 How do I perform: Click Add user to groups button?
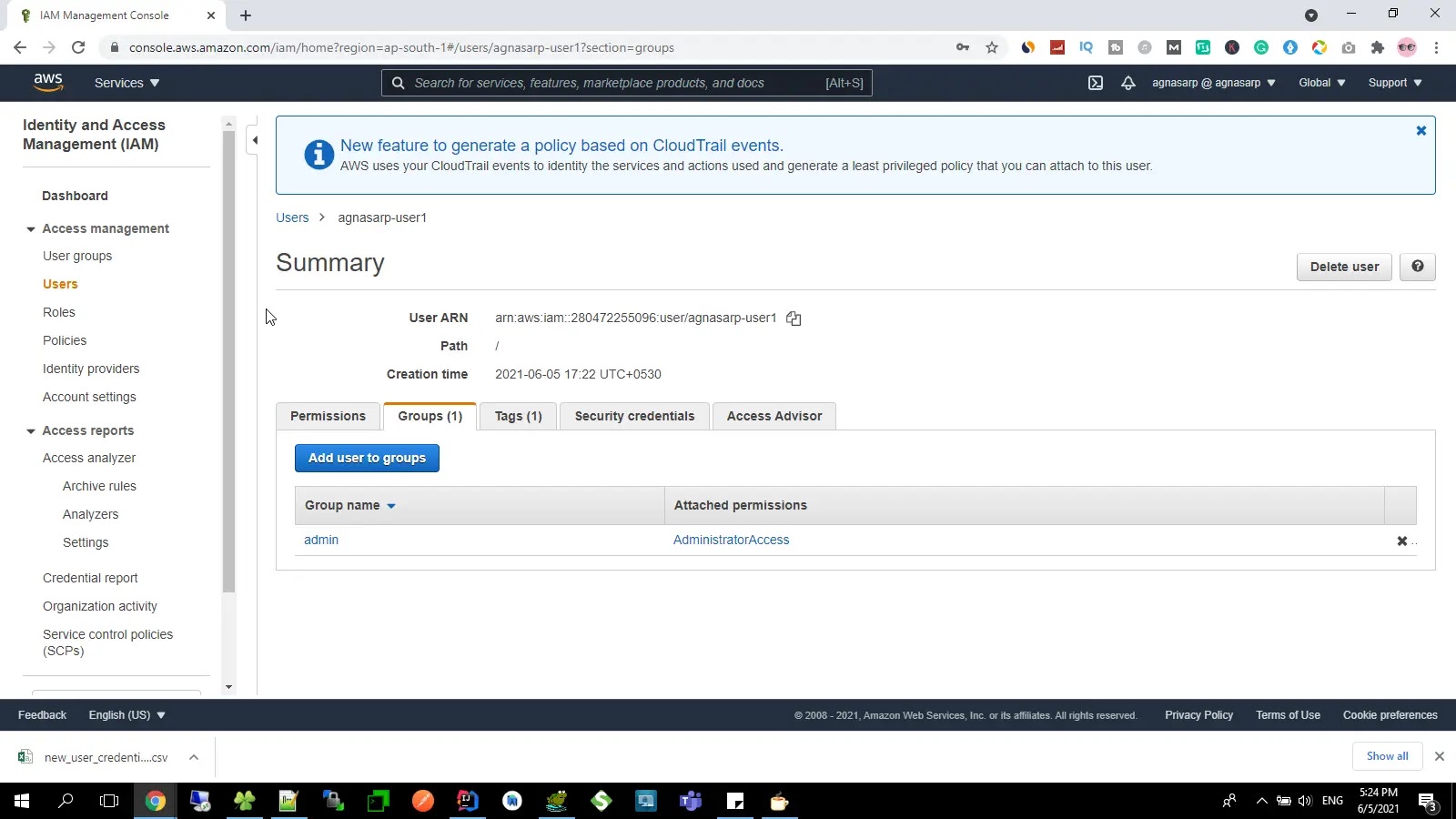(x=367, y=458)
